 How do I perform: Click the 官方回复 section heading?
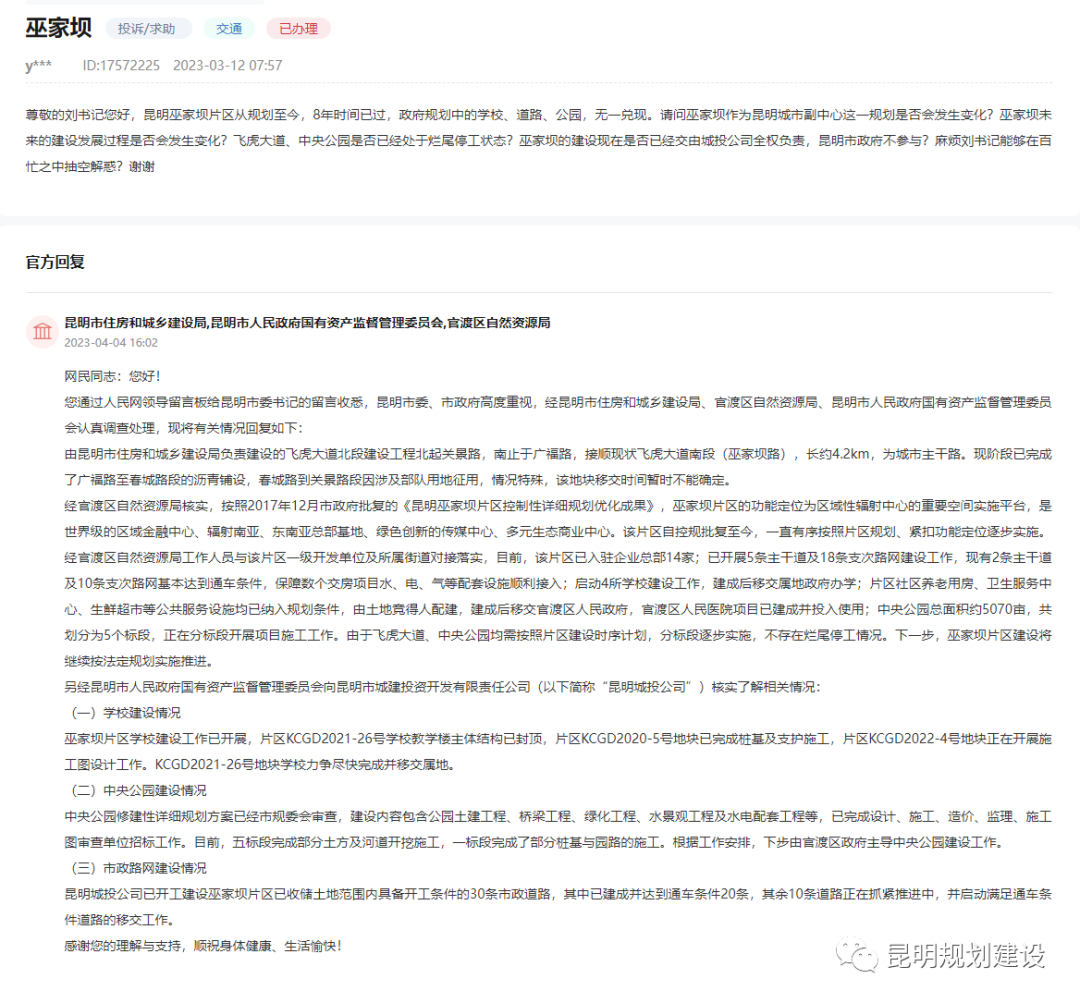tap(55, 262)
